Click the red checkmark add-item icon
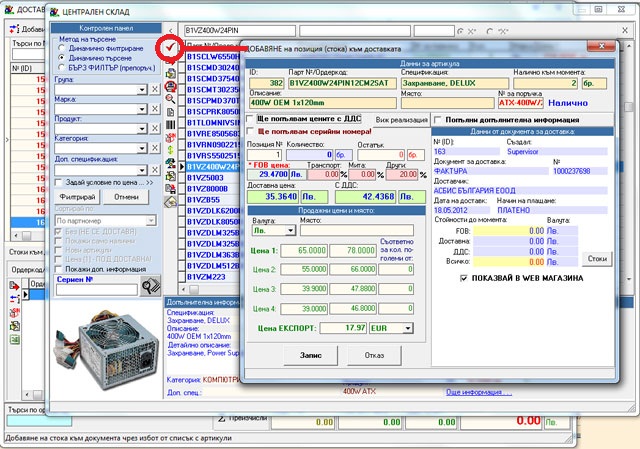640x449 pixels. coord(170,48)
